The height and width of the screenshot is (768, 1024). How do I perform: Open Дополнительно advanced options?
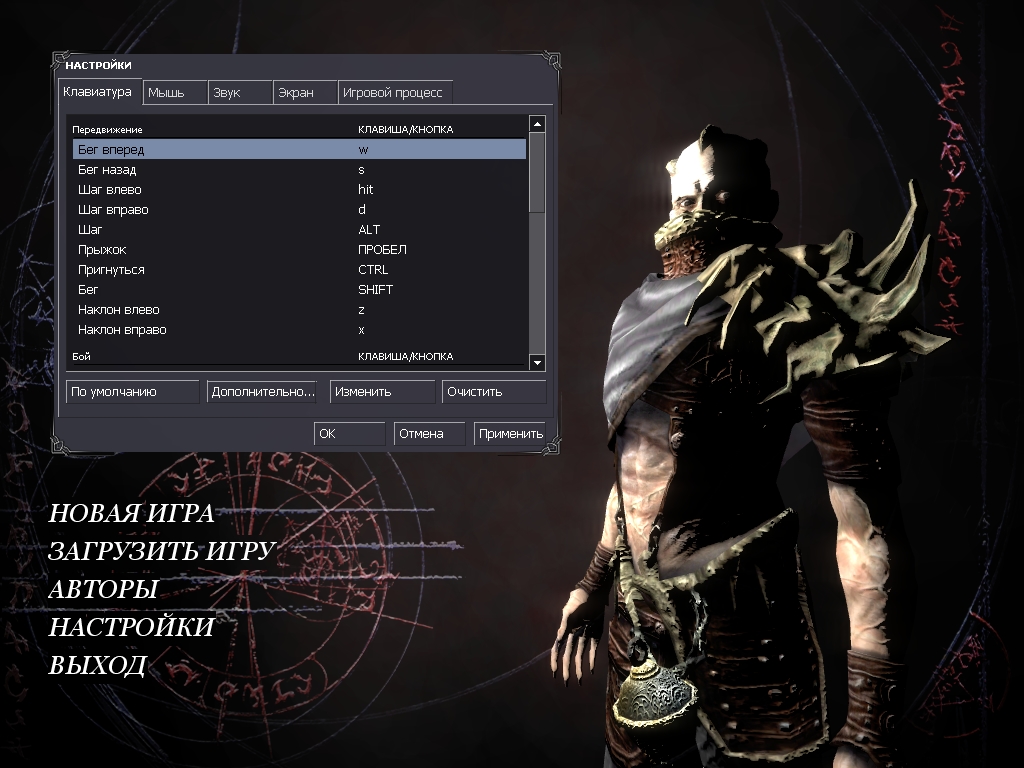[262, 392]
